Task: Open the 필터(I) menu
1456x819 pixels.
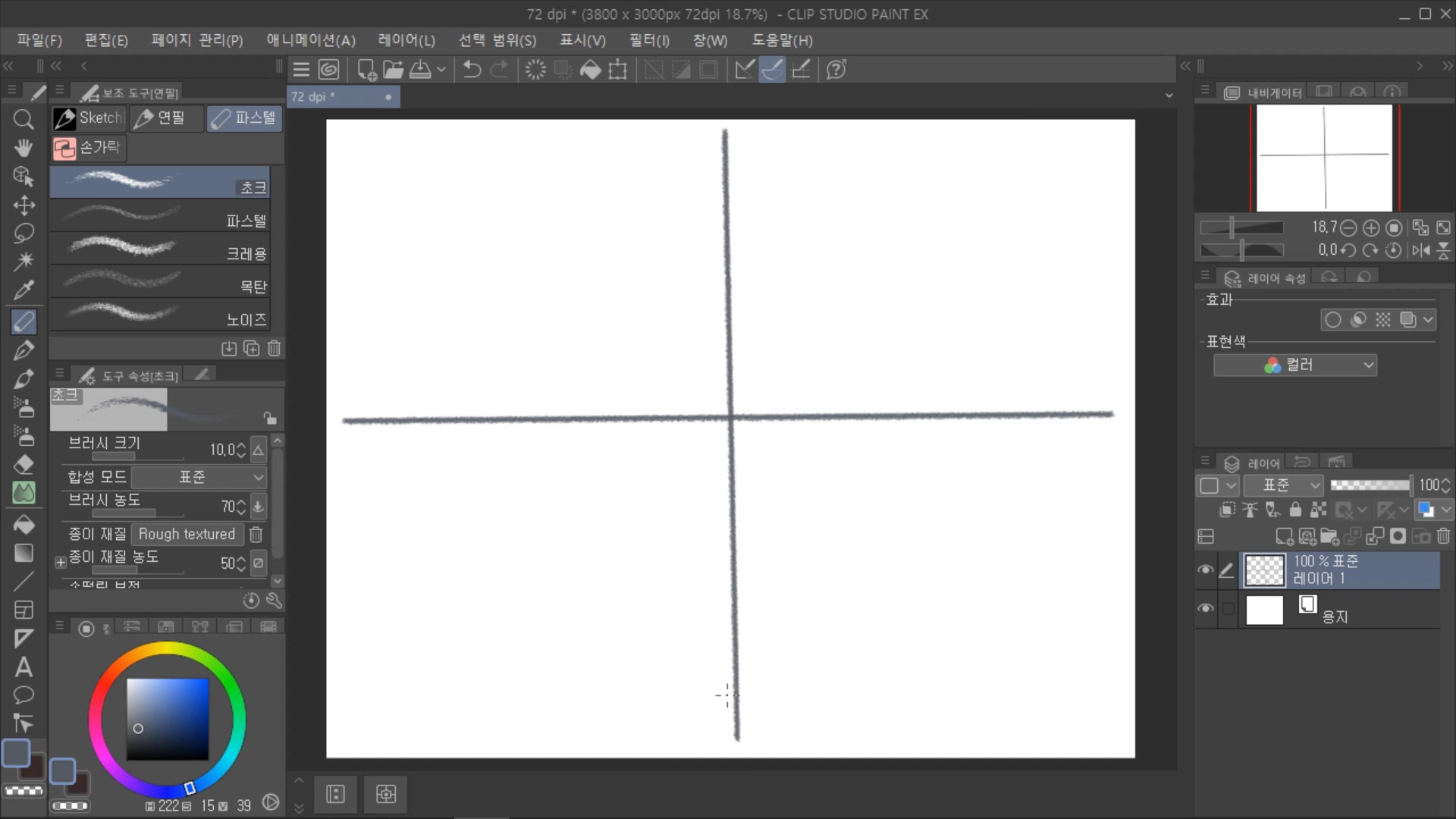Action: pyautogui.click(x=648, y=40)
